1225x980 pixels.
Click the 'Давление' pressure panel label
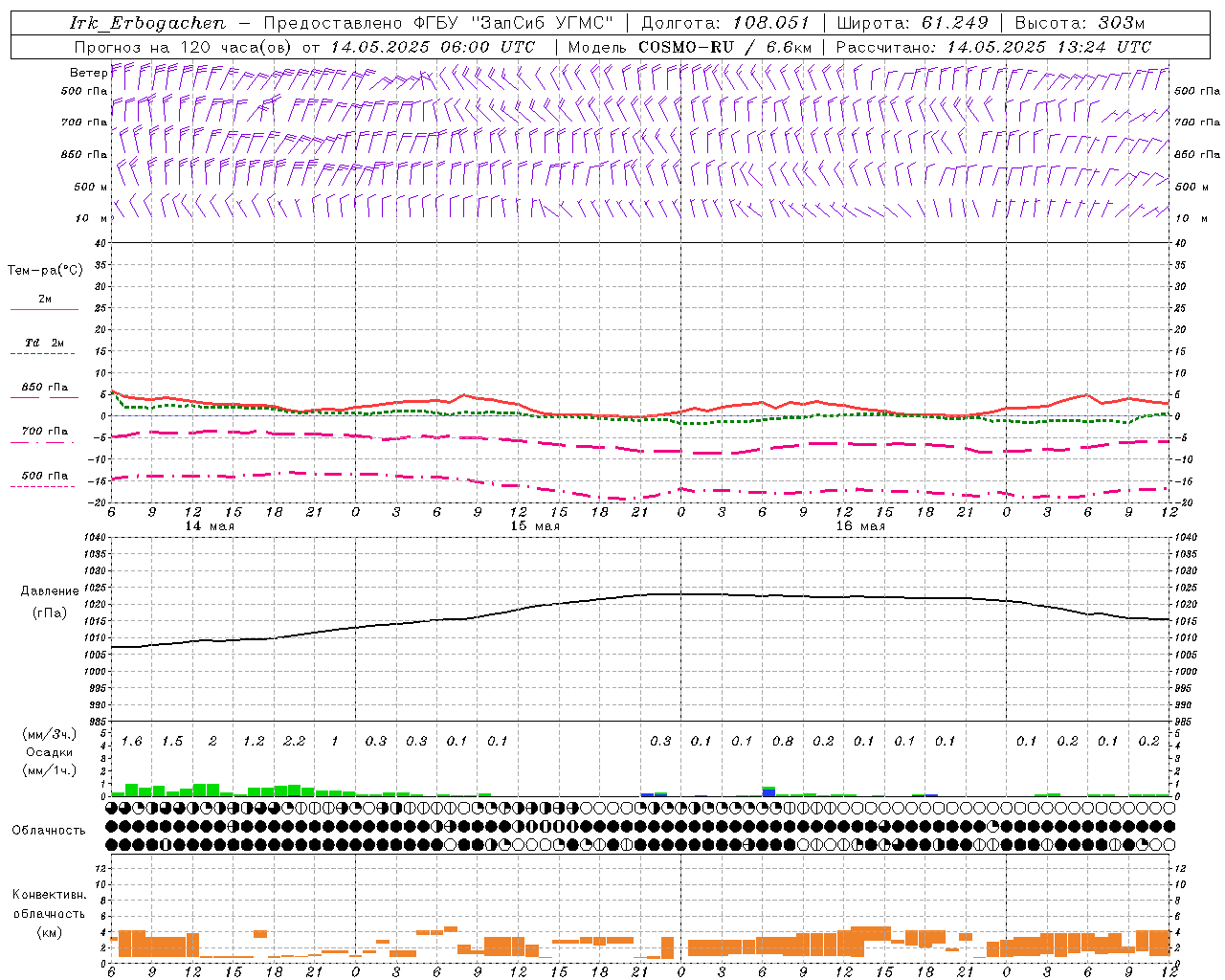[x=49, y=591]
